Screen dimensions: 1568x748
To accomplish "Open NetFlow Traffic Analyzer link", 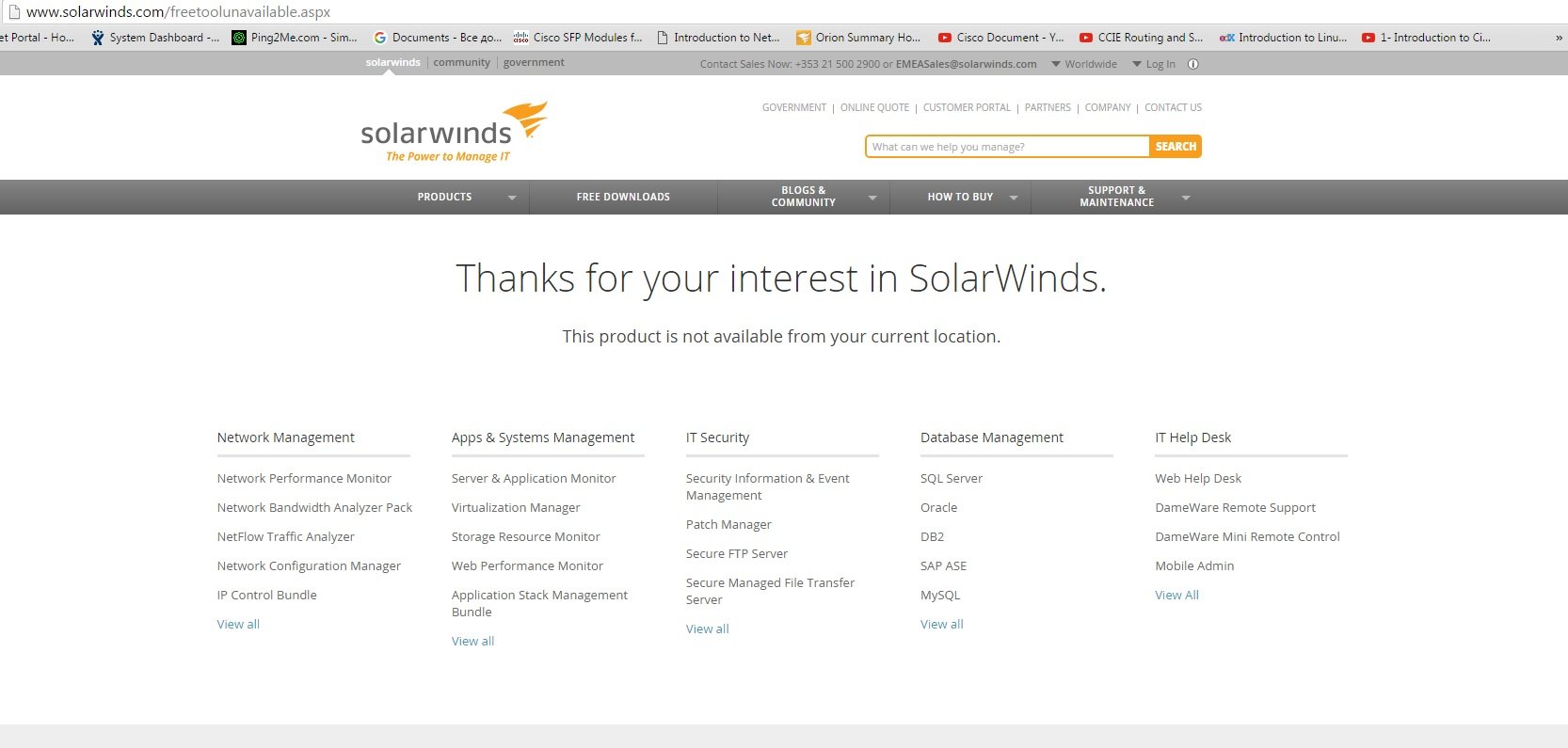I will pos(285,536).
